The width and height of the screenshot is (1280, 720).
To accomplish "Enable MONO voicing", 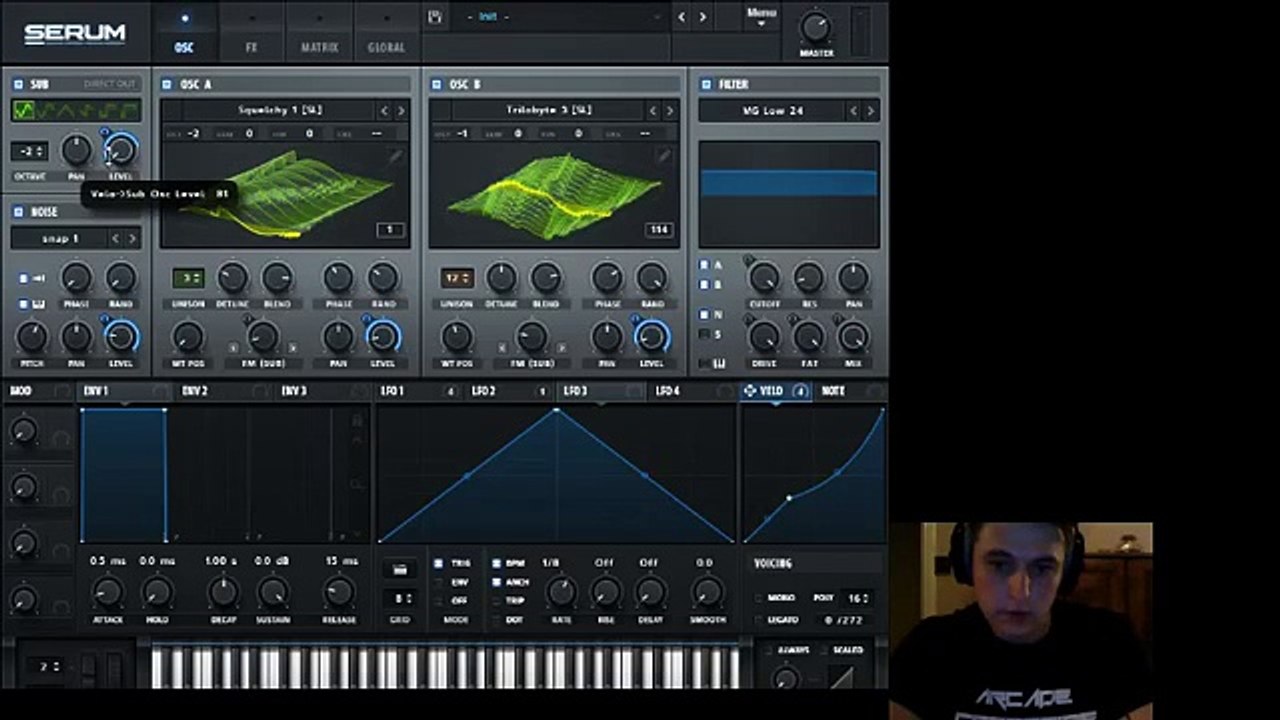I will (760, 598).
